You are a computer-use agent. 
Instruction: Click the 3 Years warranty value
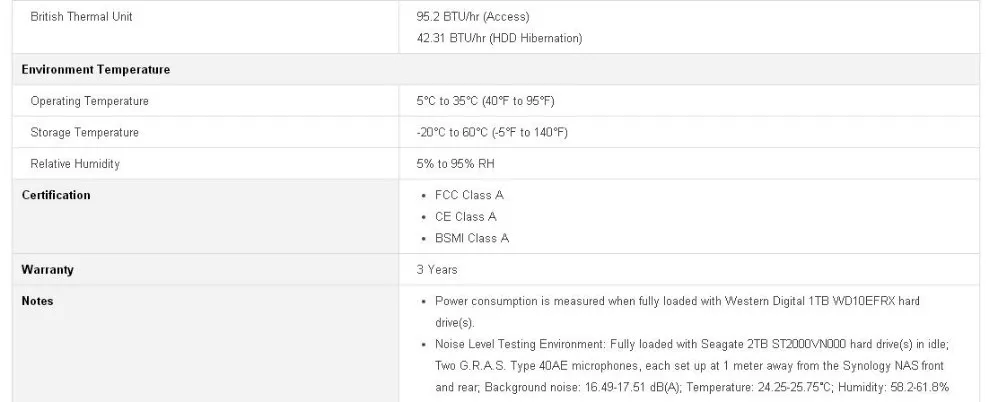(x=437, y=269)
